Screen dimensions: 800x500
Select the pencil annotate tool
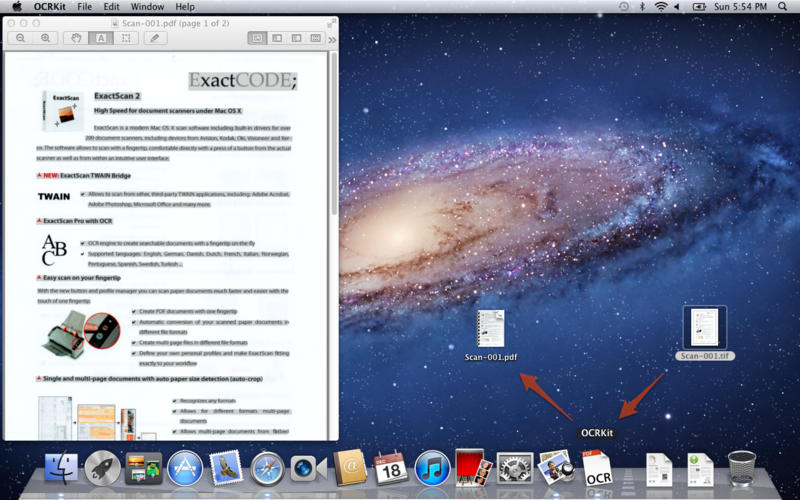[154, 38]
